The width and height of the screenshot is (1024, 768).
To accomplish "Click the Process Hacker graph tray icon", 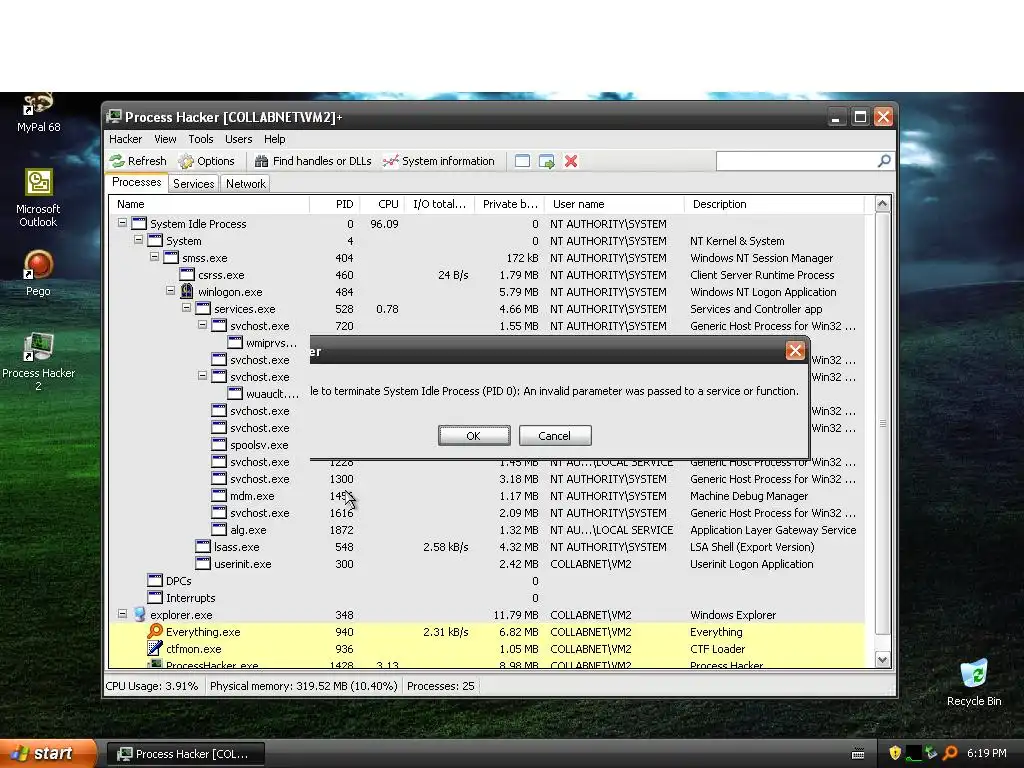I will 914,753.
